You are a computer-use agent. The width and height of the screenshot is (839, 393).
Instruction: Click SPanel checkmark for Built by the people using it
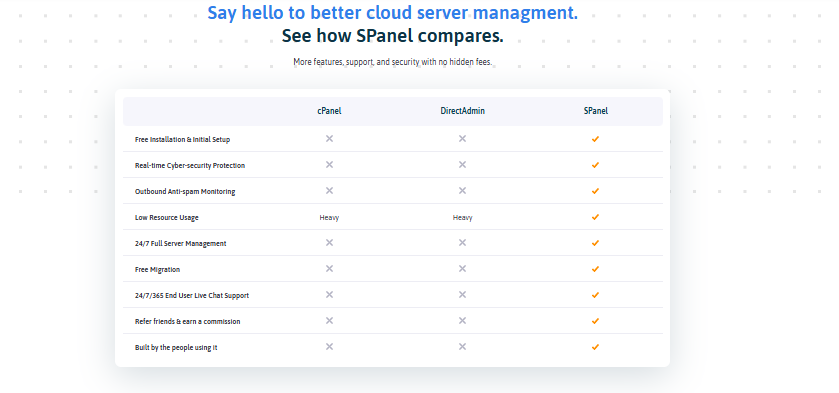[596, 347]
